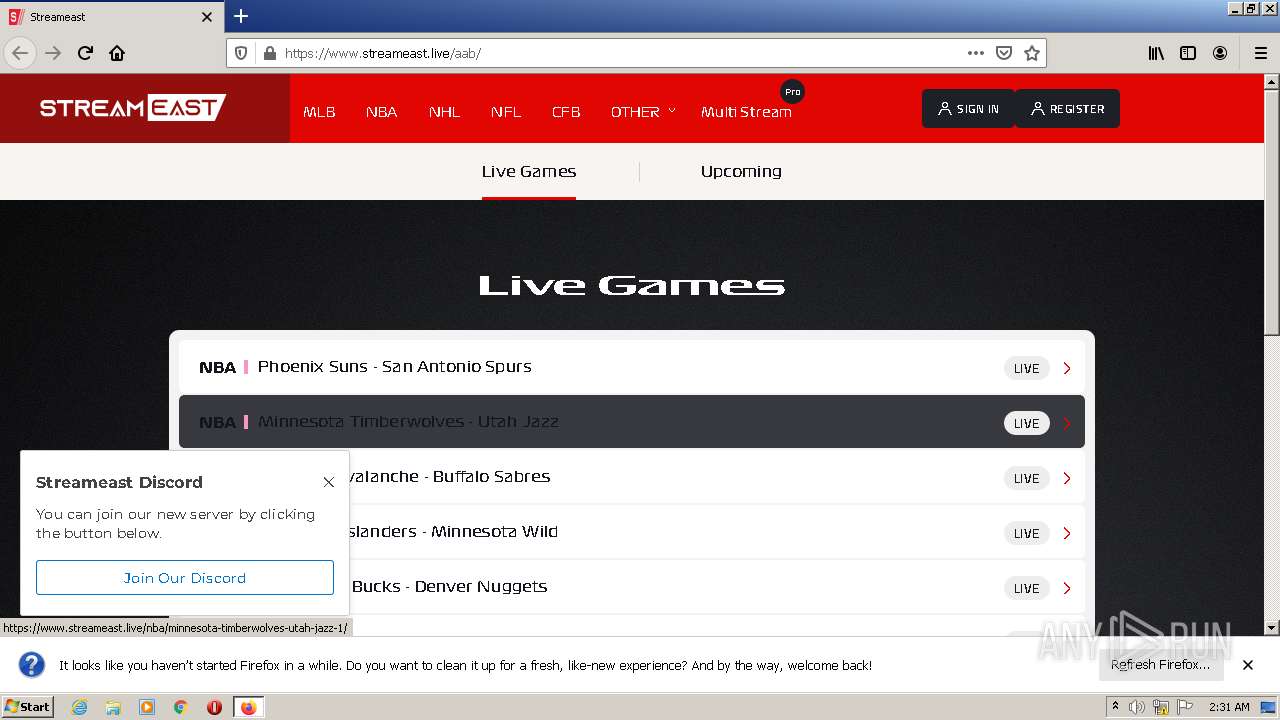Expand the OTHER sports dropdown
The width and height of the screenshot is (1280, 720).
(643, 111)
